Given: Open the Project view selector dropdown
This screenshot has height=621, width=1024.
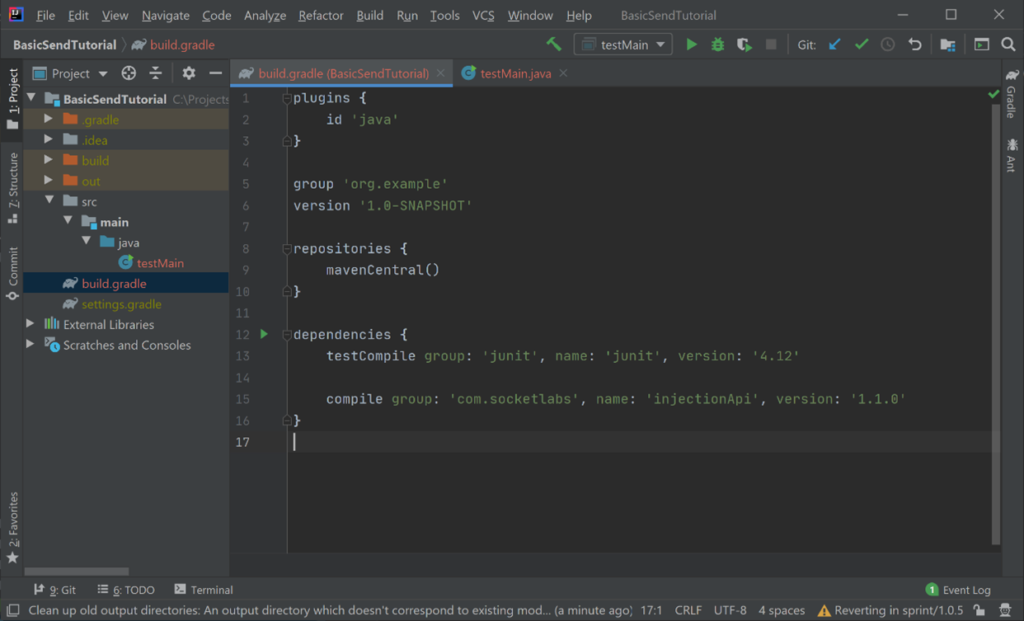Looking at the screenshot, I should pos(71,73).
